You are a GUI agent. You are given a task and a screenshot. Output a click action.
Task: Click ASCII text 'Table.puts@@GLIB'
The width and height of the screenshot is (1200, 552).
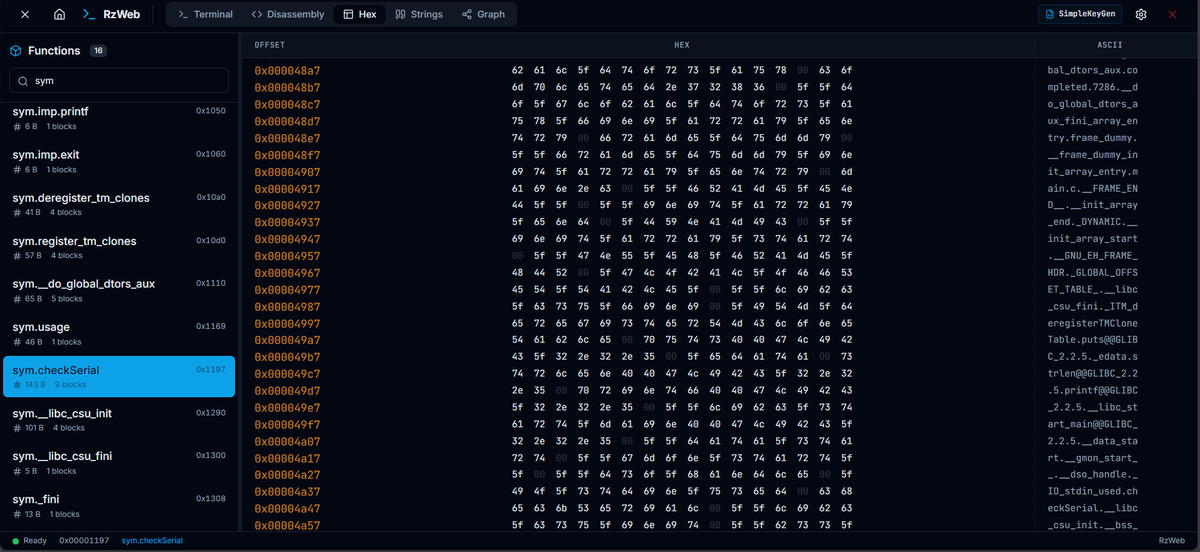pos(1092,340)
